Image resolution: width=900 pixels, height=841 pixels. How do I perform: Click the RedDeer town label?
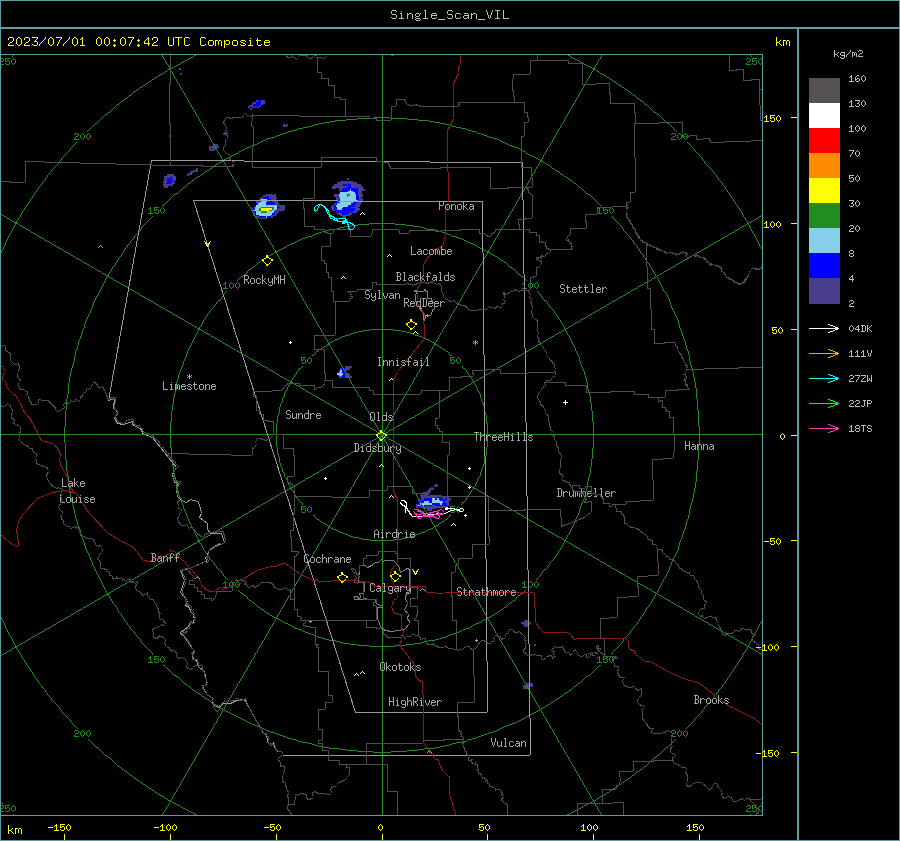424,303
